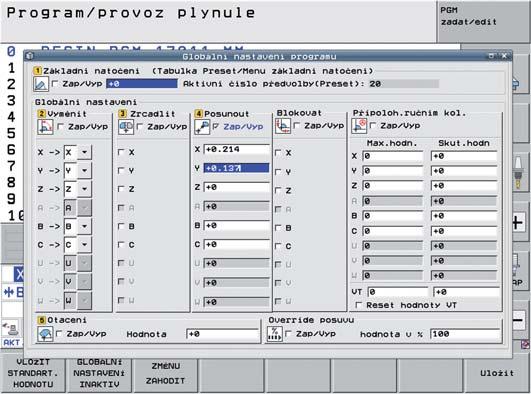Image resolution: width=531 pixels, height=394 pixels.
Task: Click the Posunout Z value field
Action: [236, 187]
